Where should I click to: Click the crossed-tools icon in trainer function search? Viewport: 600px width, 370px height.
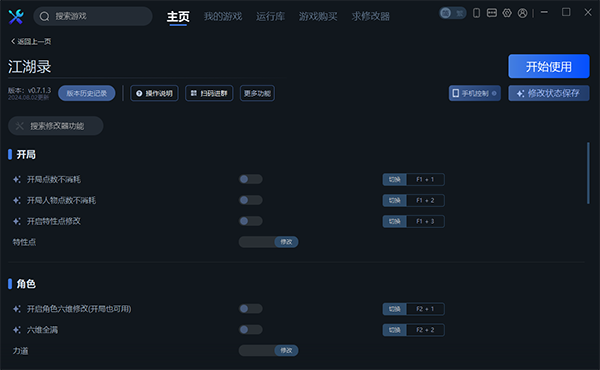tap(20, 126)
